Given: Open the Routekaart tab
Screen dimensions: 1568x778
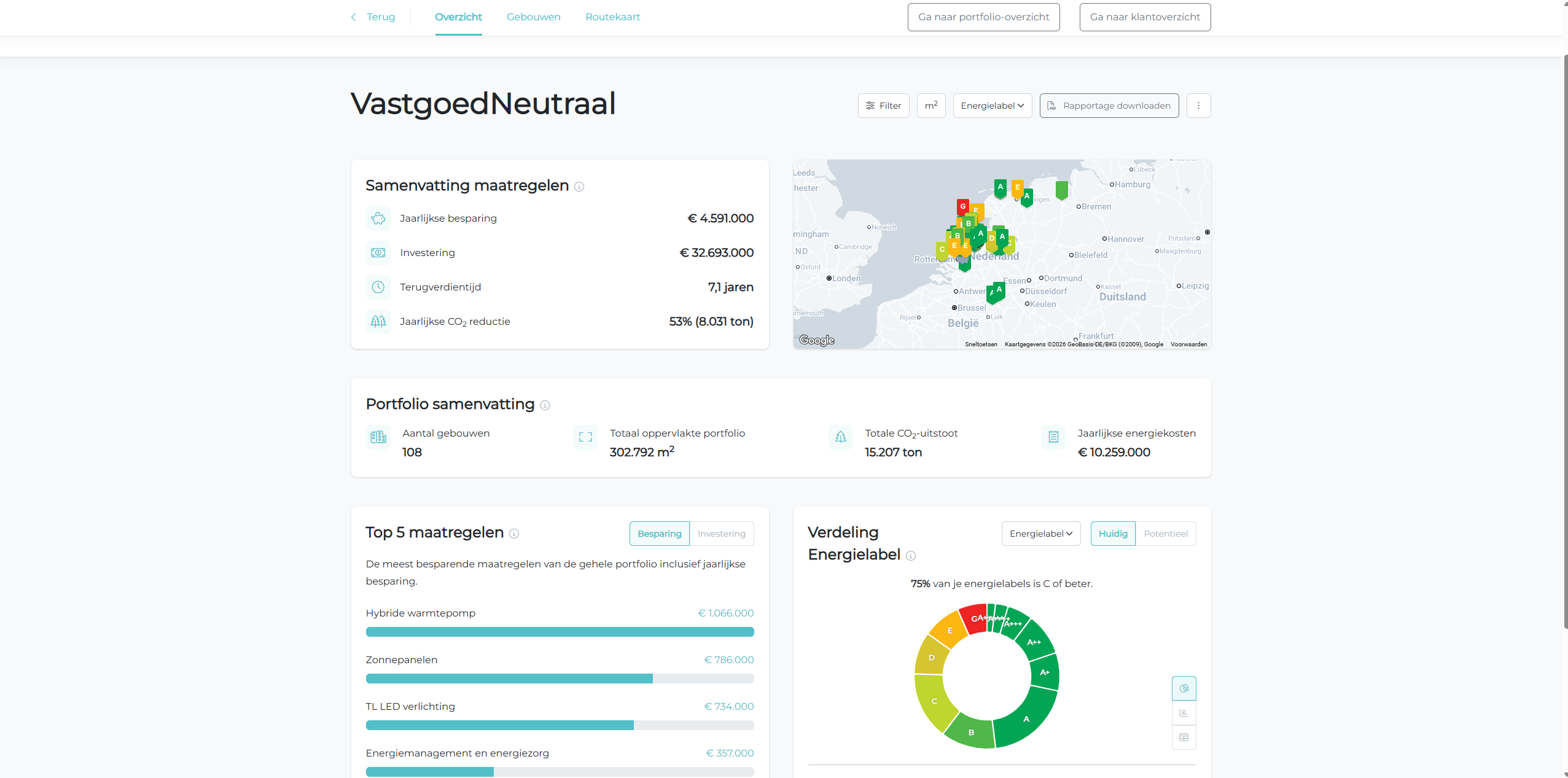Looking at the screenshot, I should pyautogui.click(x=612, y=17).
